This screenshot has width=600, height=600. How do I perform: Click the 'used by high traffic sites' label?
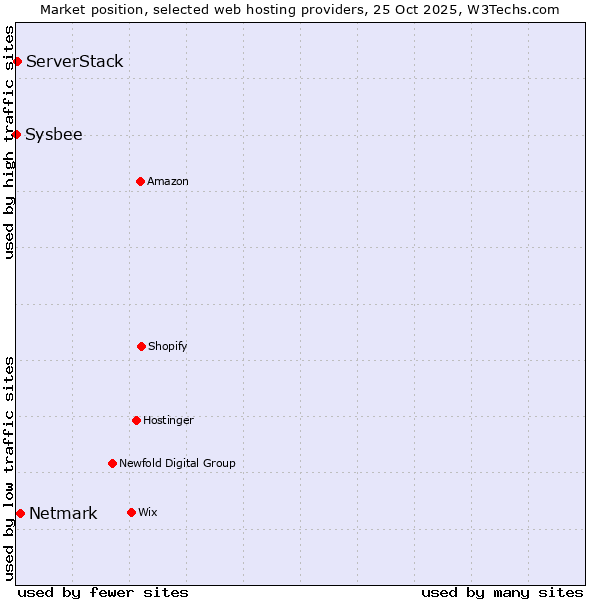click(x=9, y=143)
